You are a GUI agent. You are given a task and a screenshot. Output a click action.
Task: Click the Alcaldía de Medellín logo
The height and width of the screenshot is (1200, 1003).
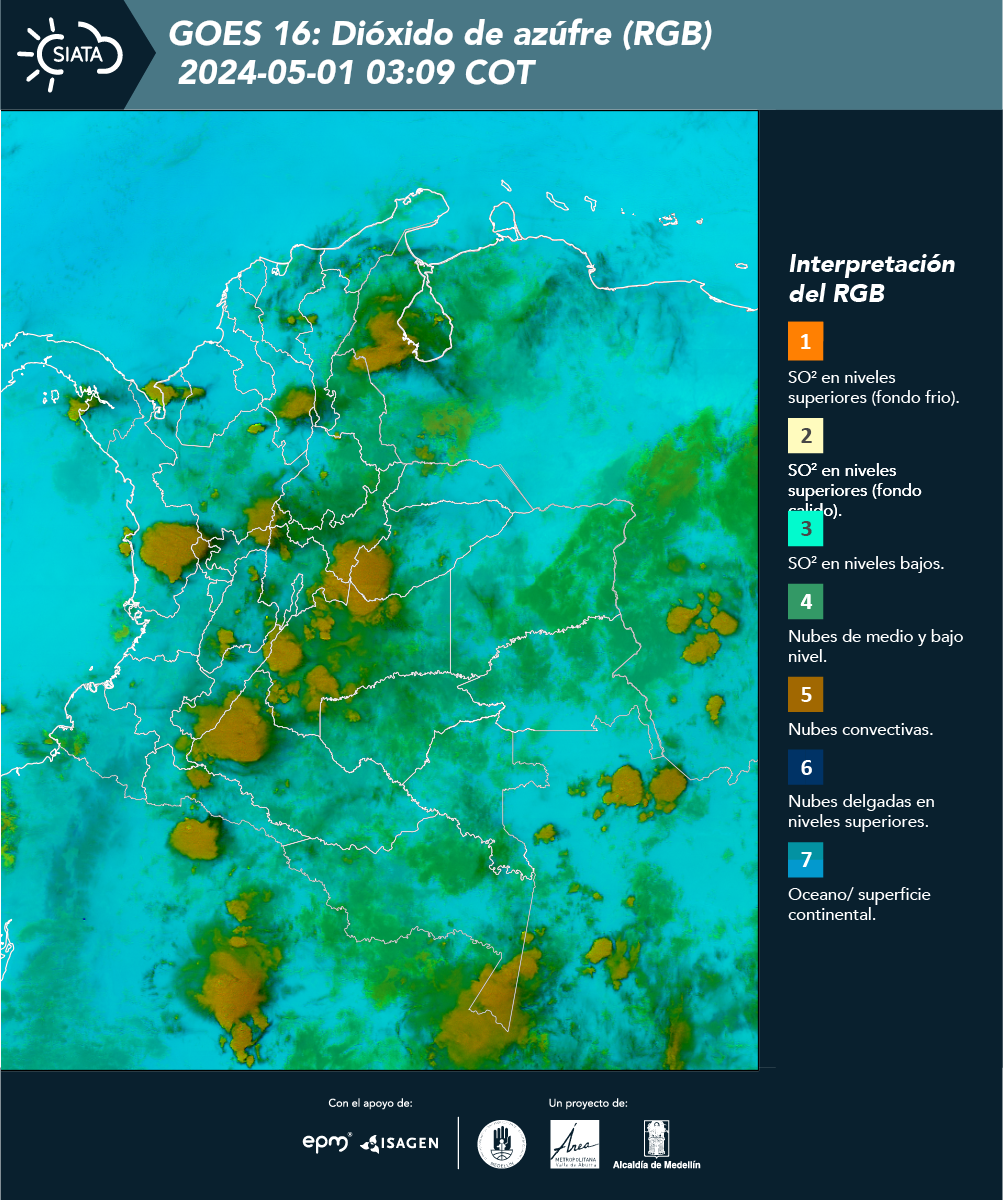[657, 1145]
